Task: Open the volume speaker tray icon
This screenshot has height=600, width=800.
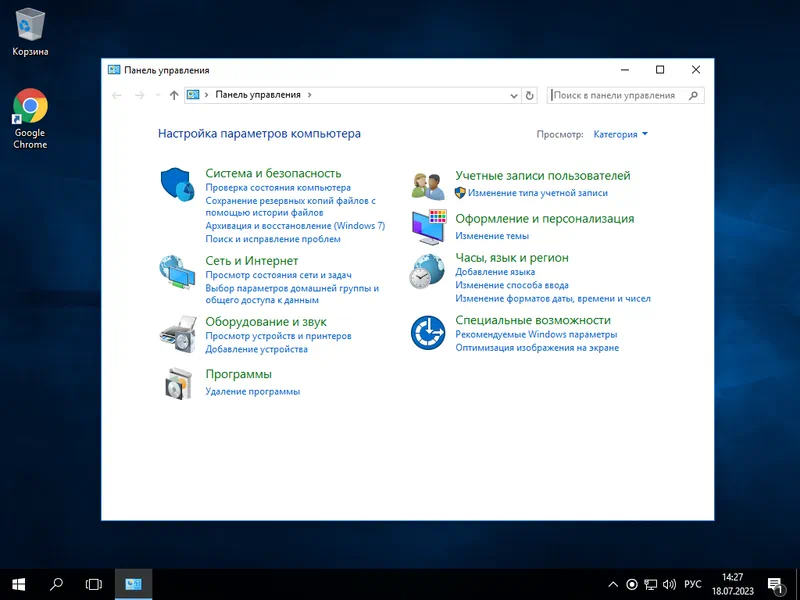Action: click(x=669, y=585)
